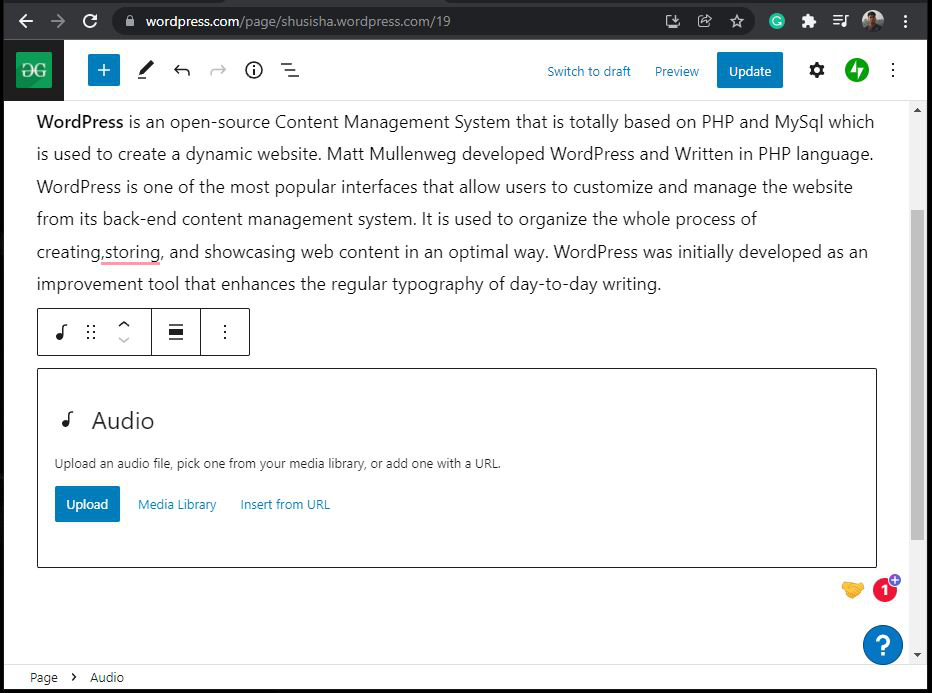Click the scrollbar down arrow
The image size is (932, 693).
point(917,655)
